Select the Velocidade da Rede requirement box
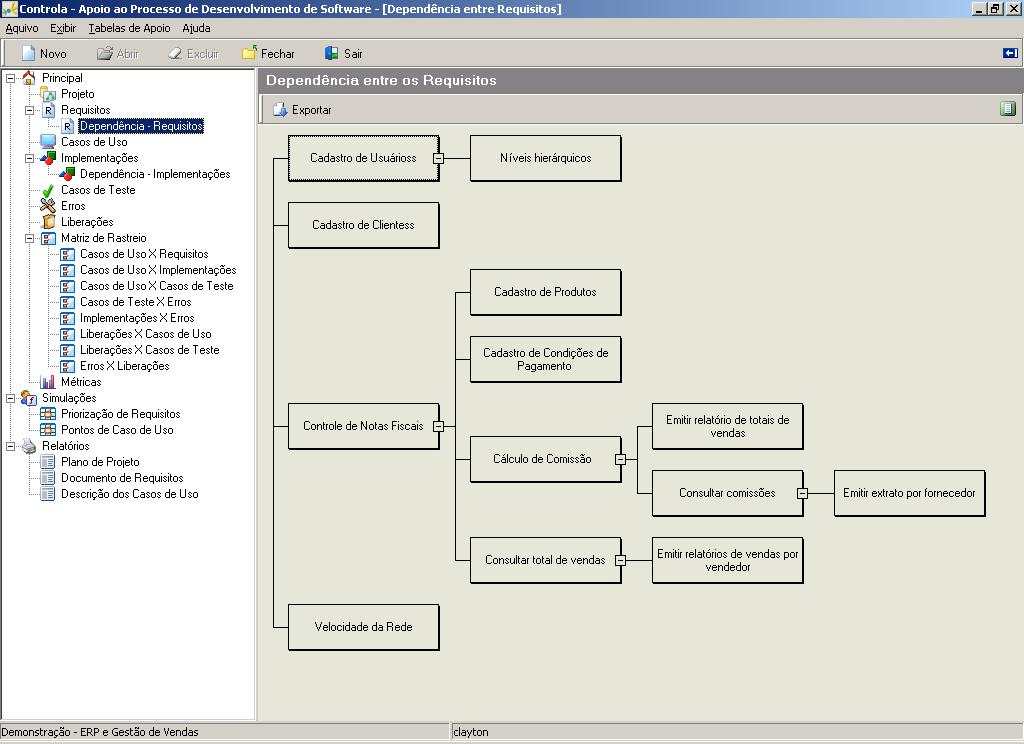This screenshot has height=744, width=1024. click(363, 627)
